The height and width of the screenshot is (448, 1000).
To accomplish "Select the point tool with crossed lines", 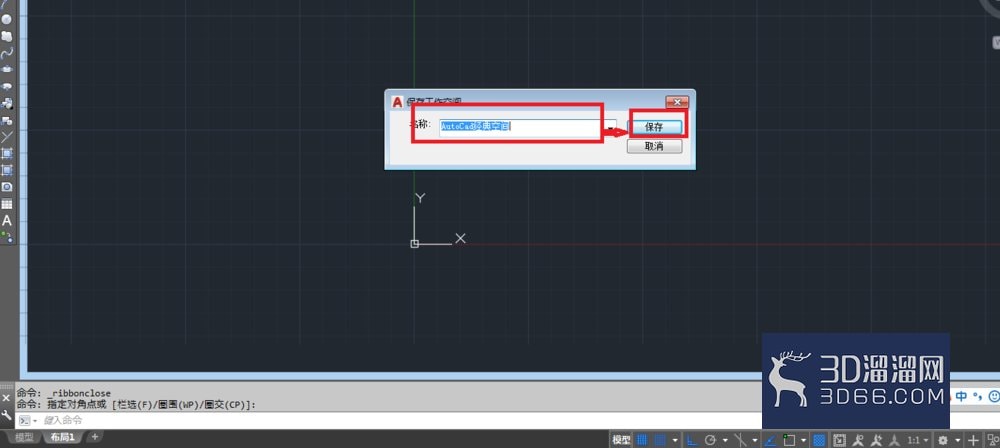I will [7, 136].
